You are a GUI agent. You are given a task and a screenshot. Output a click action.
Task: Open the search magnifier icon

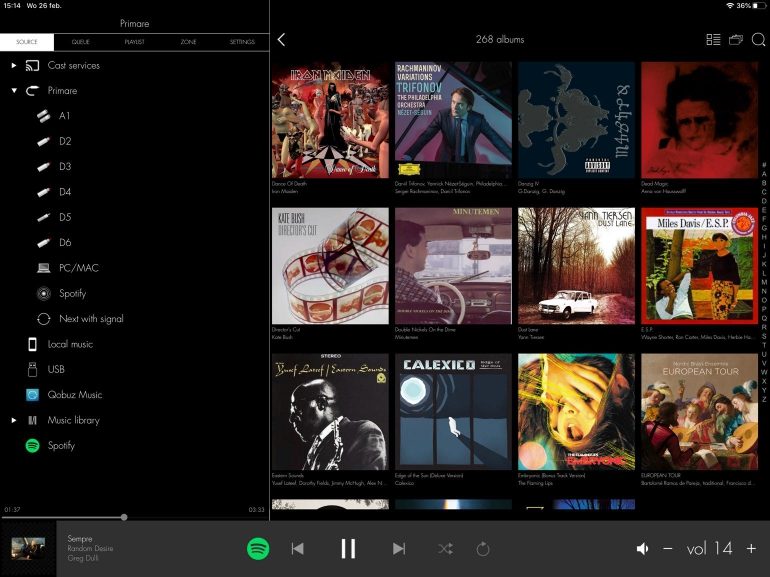coord(758,40)
